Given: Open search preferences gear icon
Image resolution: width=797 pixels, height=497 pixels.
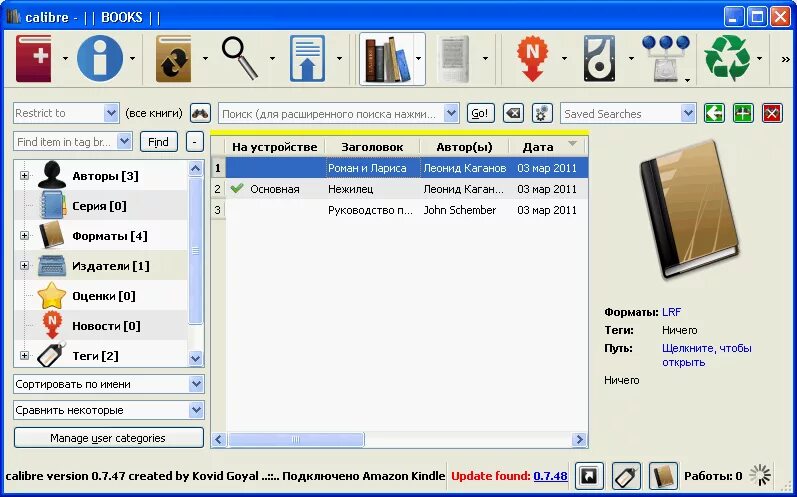Looking at the screenshot, I should click(542, 113).
